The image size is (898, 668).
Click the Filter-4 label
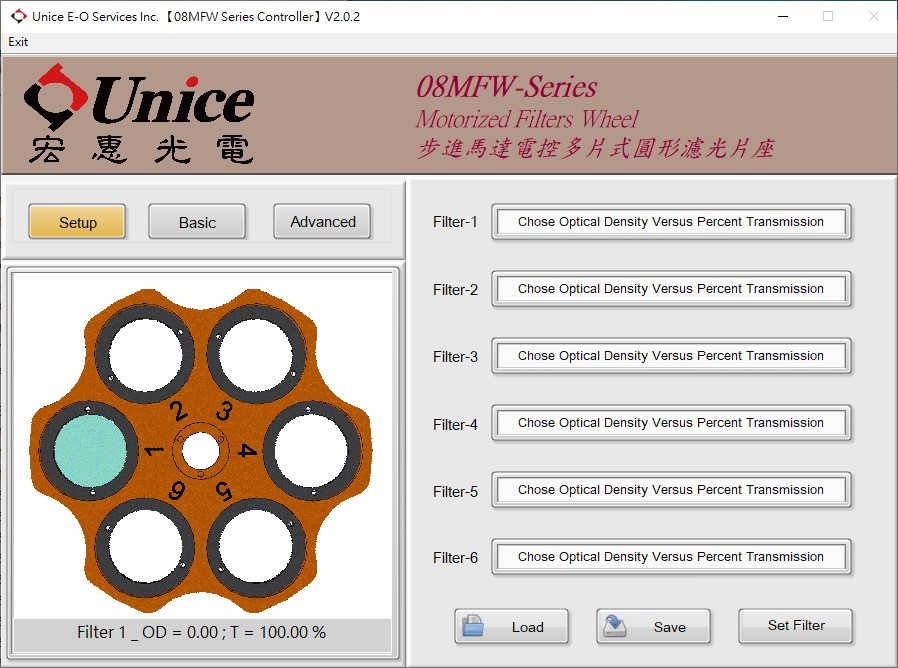455,425
